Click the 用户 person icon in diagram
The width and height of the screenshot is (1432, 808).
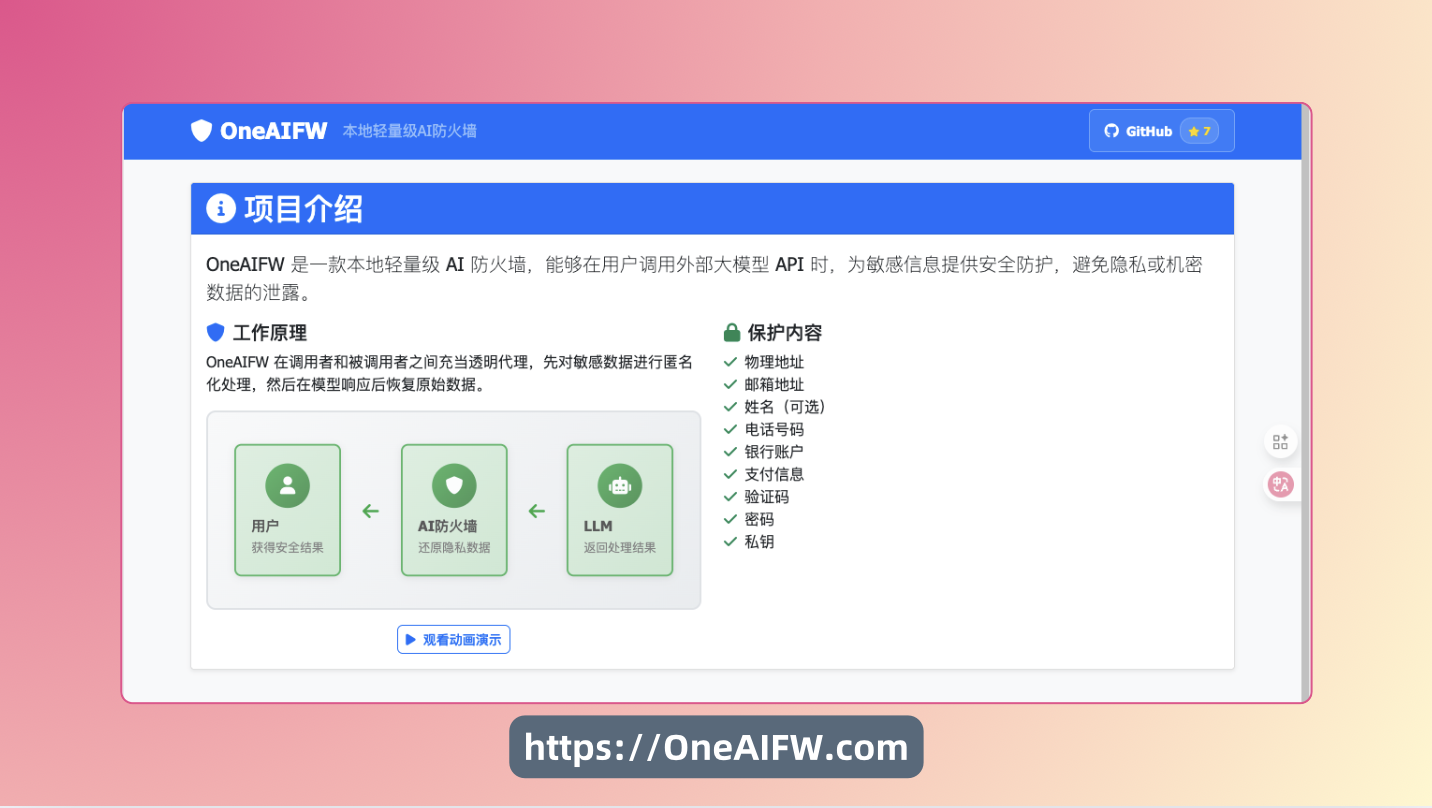pyautogui.click(x=287, y=486)
